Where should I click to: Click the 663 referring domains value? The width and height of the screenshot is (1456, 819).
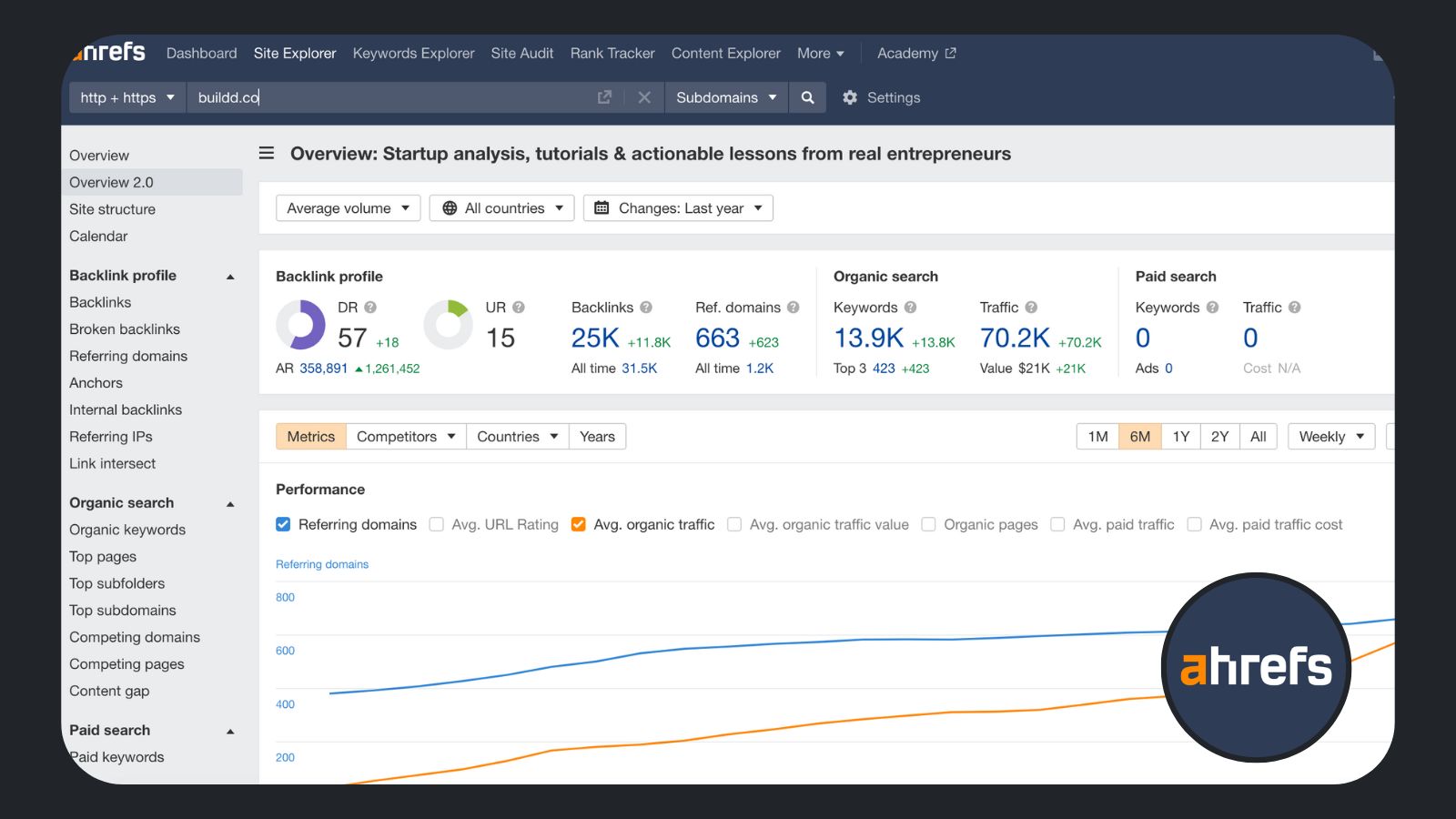click(717, 338)
